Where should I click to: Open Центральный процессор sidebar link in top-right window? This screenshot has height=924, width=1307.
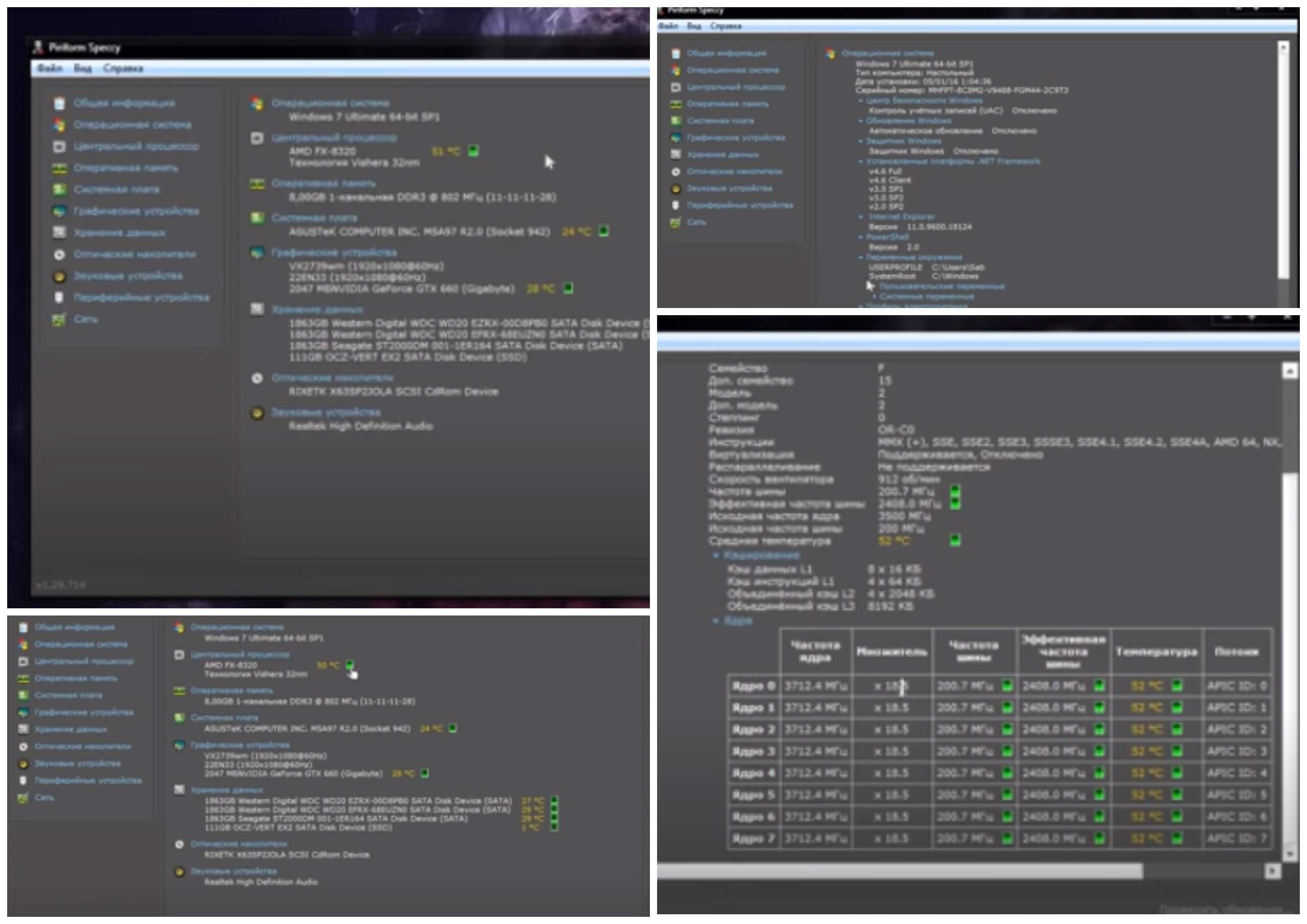[736, 87]
